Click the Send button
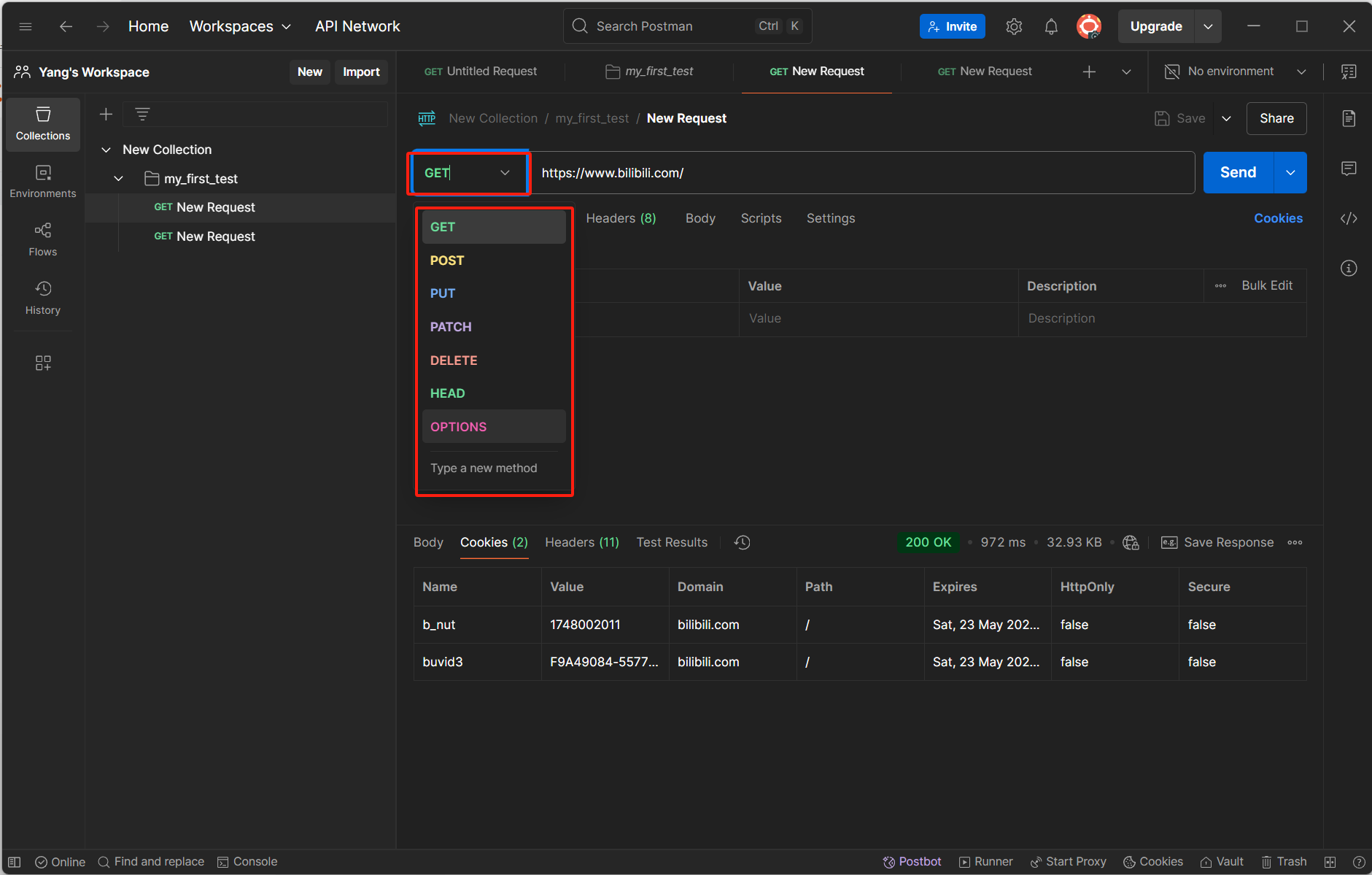 [x=1238, y=173]
